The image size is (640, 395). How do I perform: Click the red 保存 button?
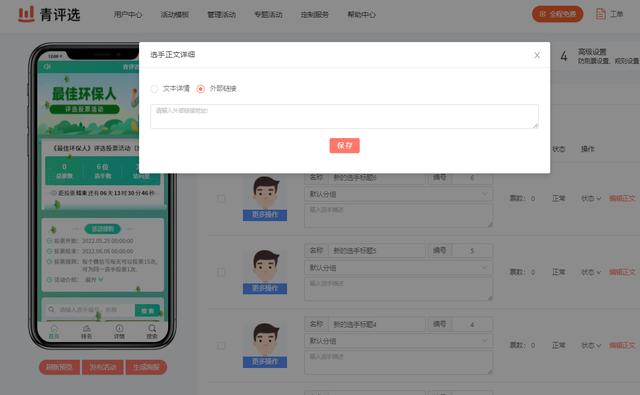pos(344,146)
